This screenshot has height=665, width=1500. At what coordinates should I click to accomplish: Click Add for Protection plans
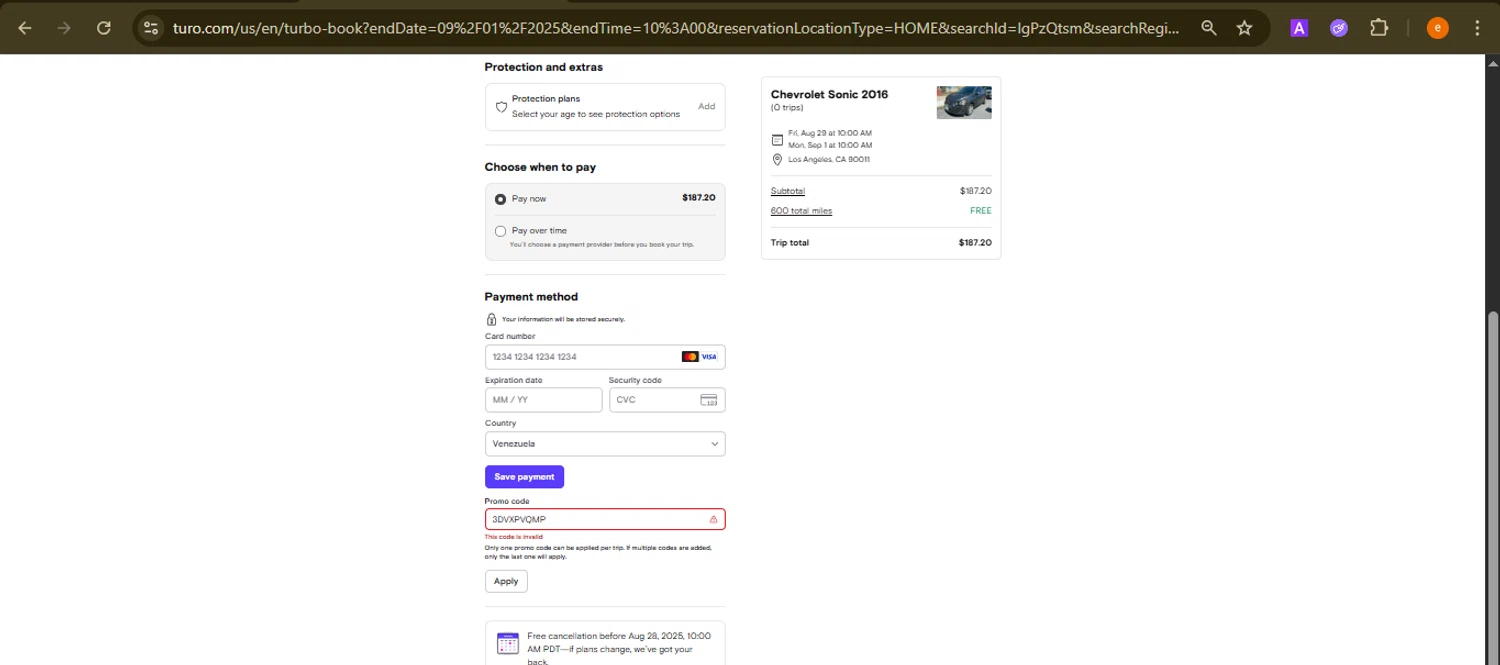[706, 106]
